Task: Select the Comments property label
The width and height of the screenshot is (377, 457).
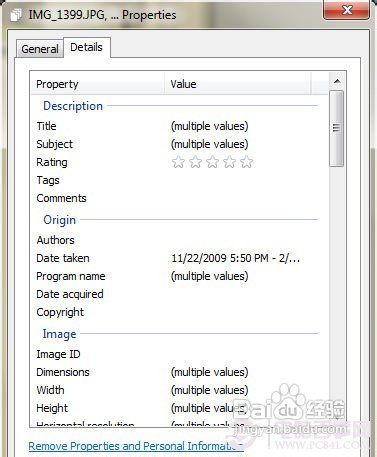Action: coord(61,198)
